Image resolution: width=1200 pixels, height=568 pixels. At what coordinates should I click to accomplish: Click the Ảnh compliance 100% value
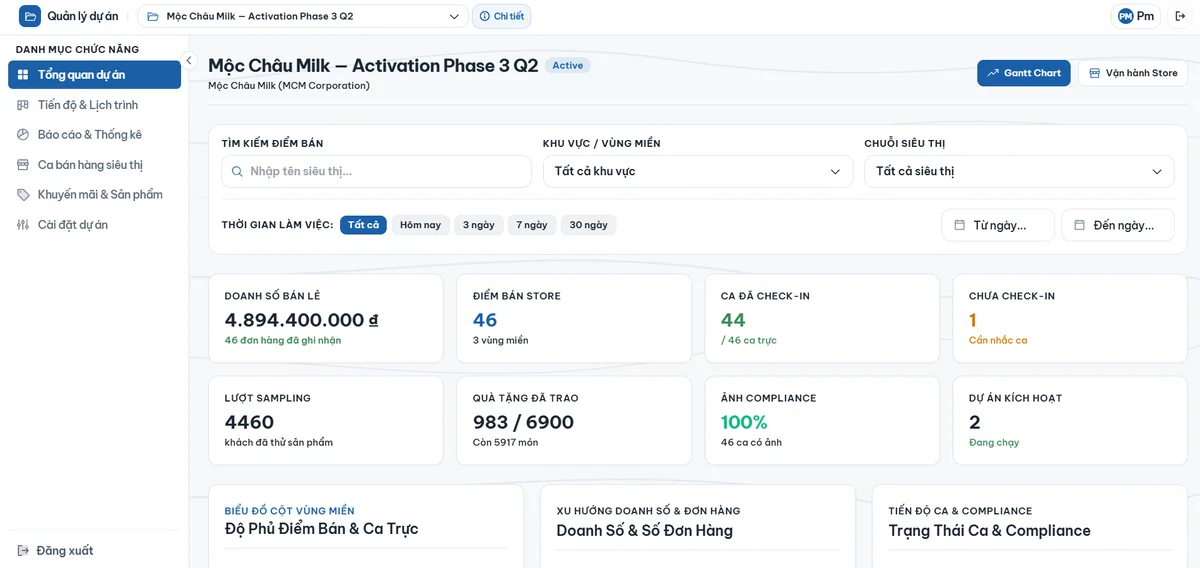click(x=744, y=422)
